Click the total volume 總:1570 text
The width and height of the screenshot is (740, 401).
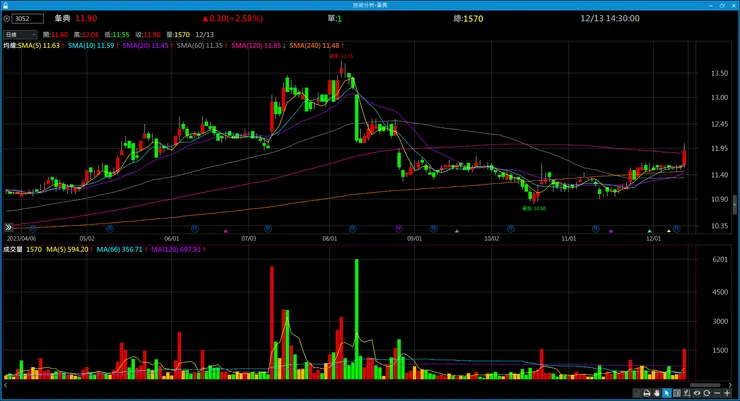point(468,18)
